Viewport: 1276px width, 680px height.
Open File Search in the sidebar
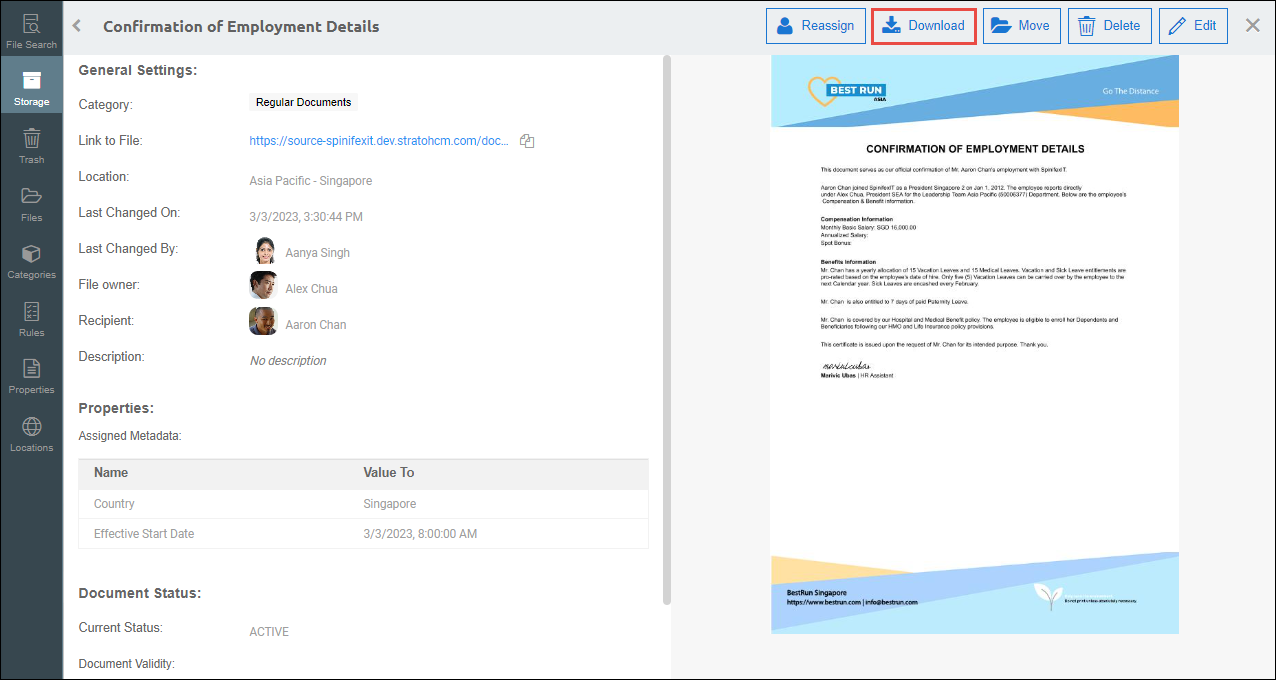click(x=31, y=31)
